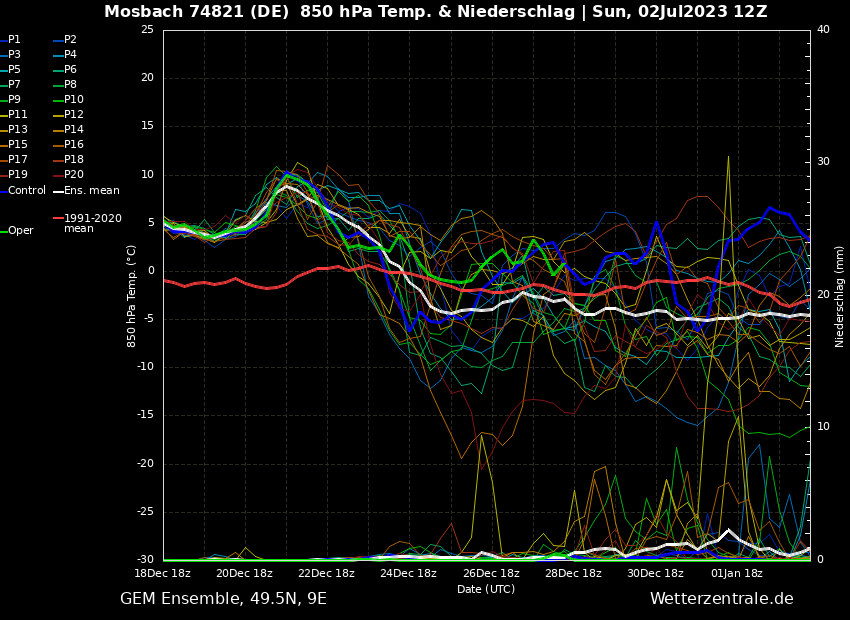Open the Wetterzentrale.de link
The image size is (850, 620).
pos(721,599)
